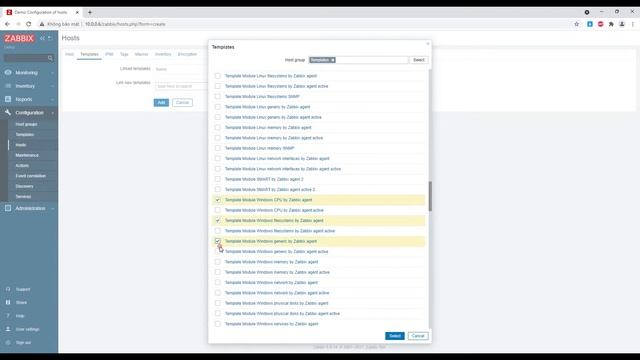The width and height of the screenshot is (640, 360).
Task: Switch to the Tags tab
Action: (x=124, y=54)
